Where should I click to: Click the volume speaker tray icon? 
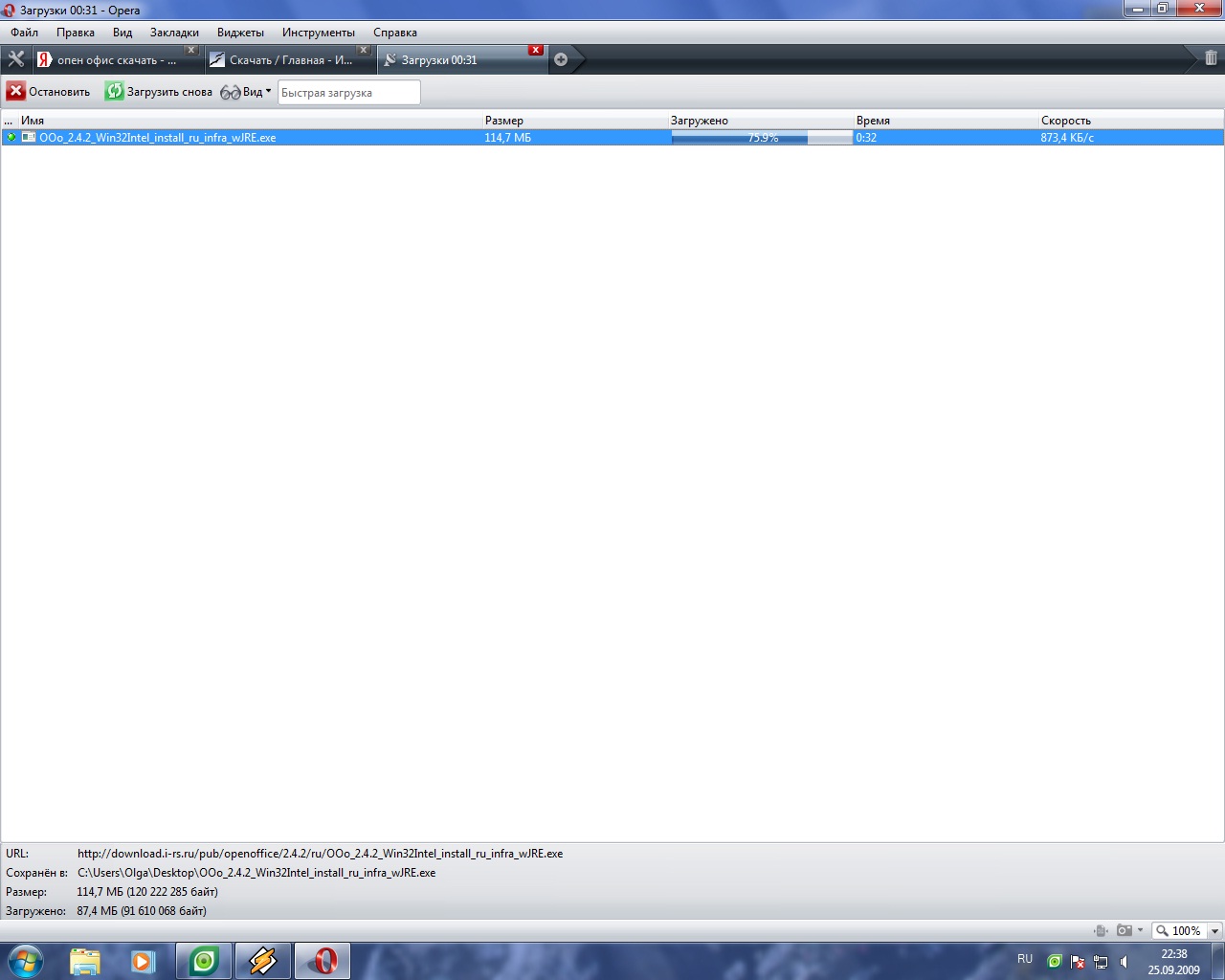(1125, 962)
